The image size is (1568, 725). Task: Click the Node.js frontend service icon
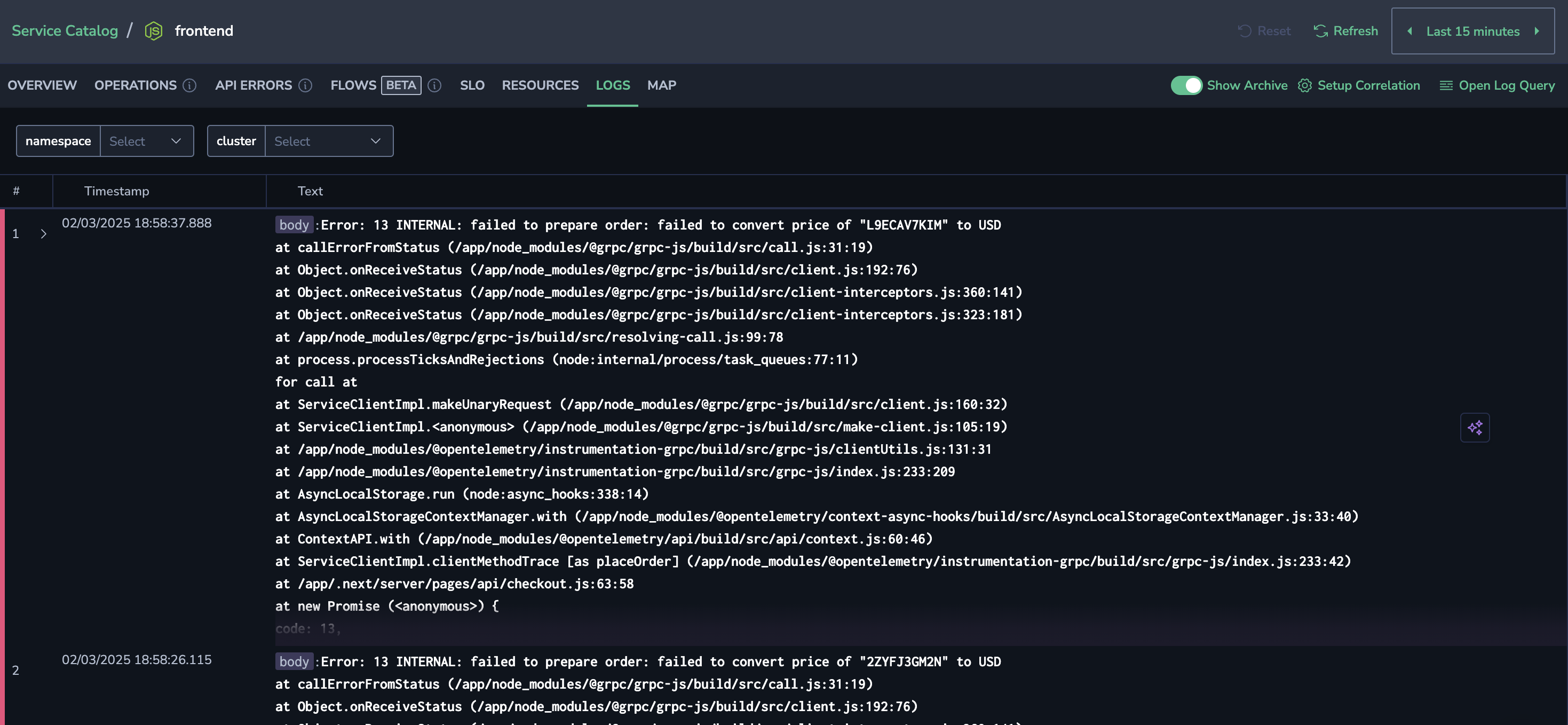point(153,30)
